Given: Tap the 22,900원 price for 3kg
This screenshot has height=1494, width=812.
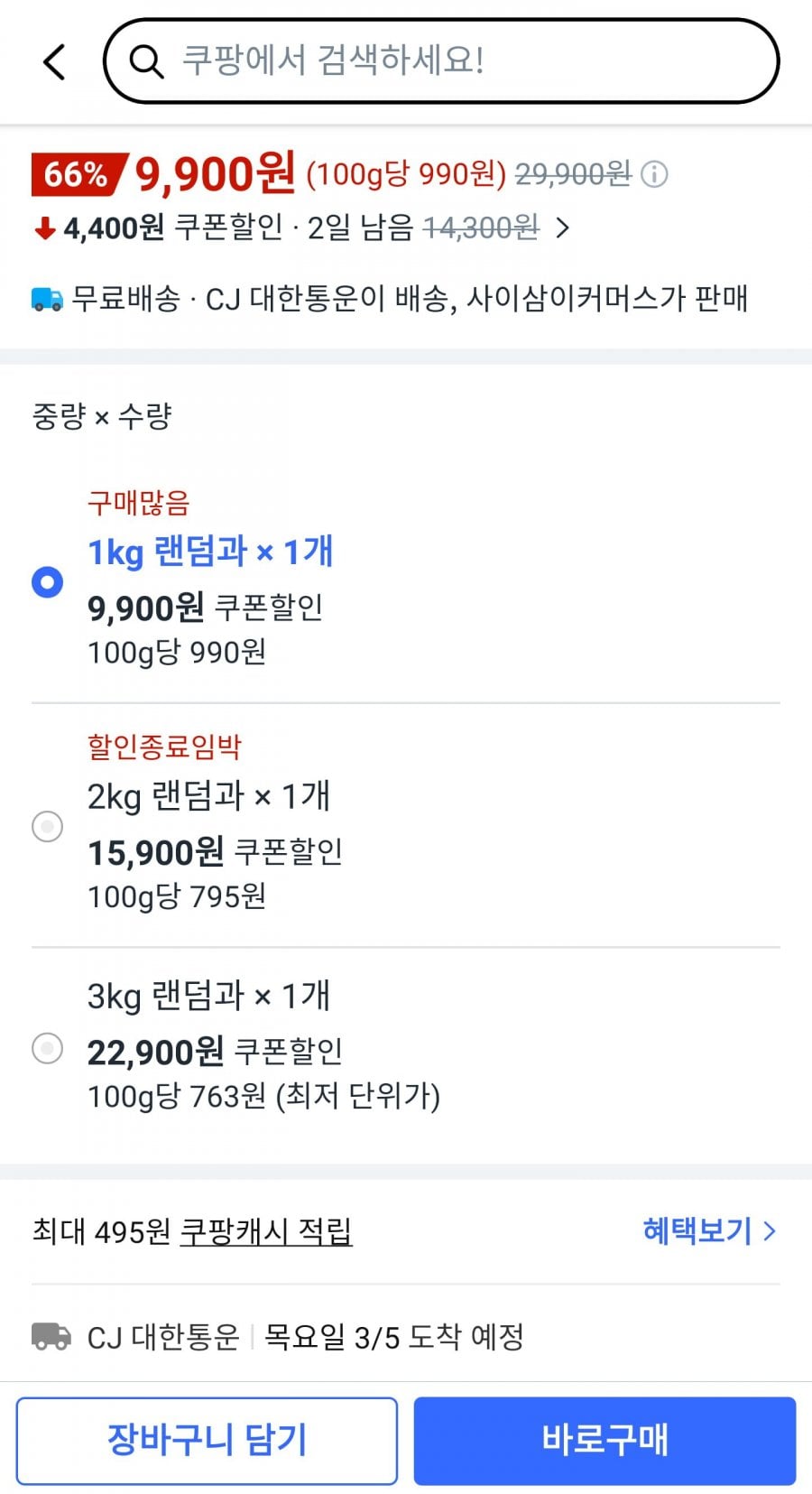Looking at the screenshot, I should tap(155, 1052).
